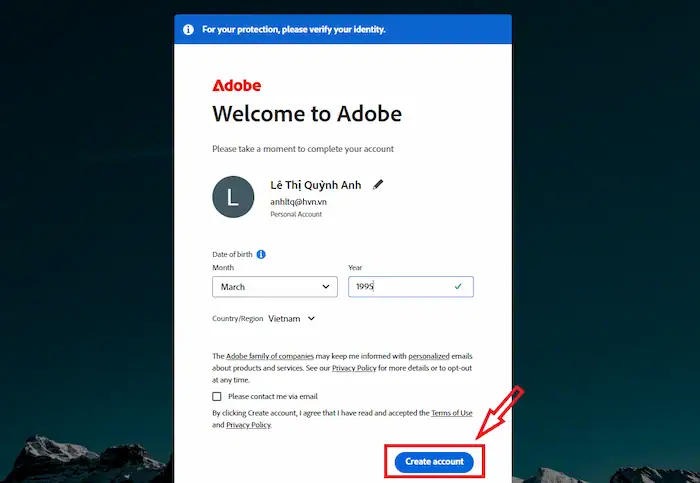
Task: Click the Date of birth info icon
Action: [x=261, y=254]
